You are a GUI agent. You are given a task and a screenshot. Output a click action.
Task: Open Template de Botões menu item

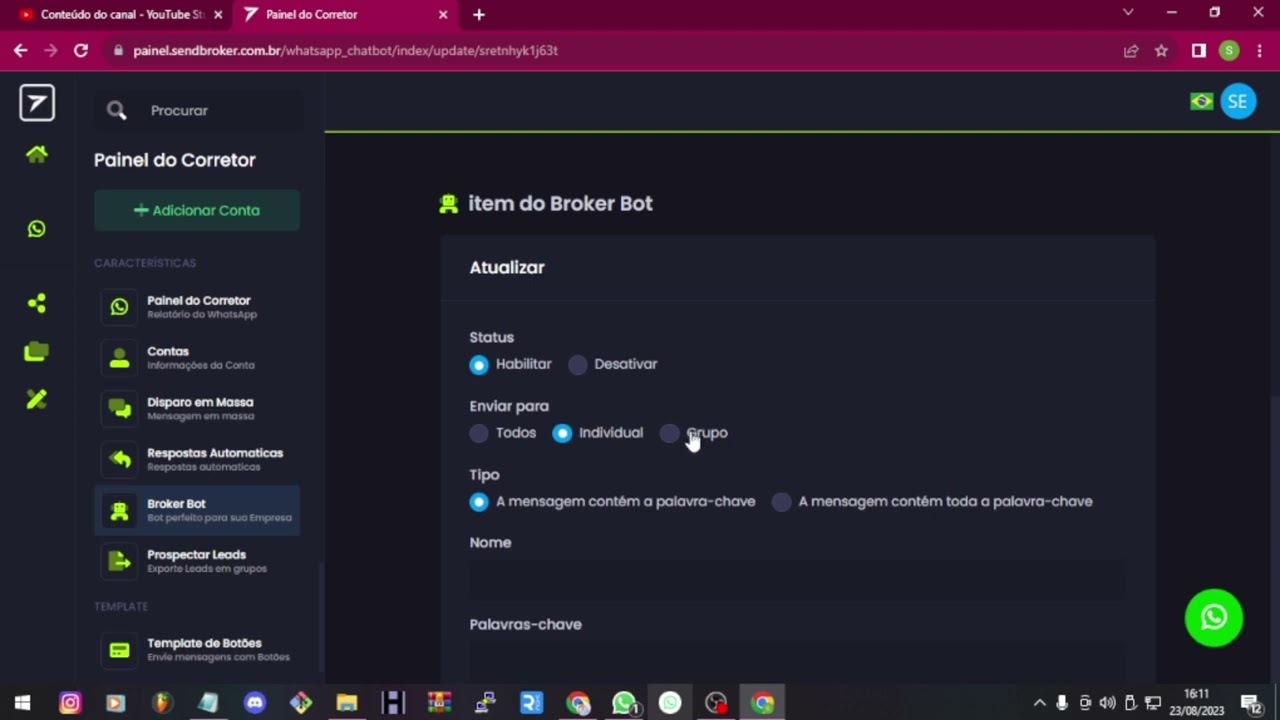tap(197, 650)
